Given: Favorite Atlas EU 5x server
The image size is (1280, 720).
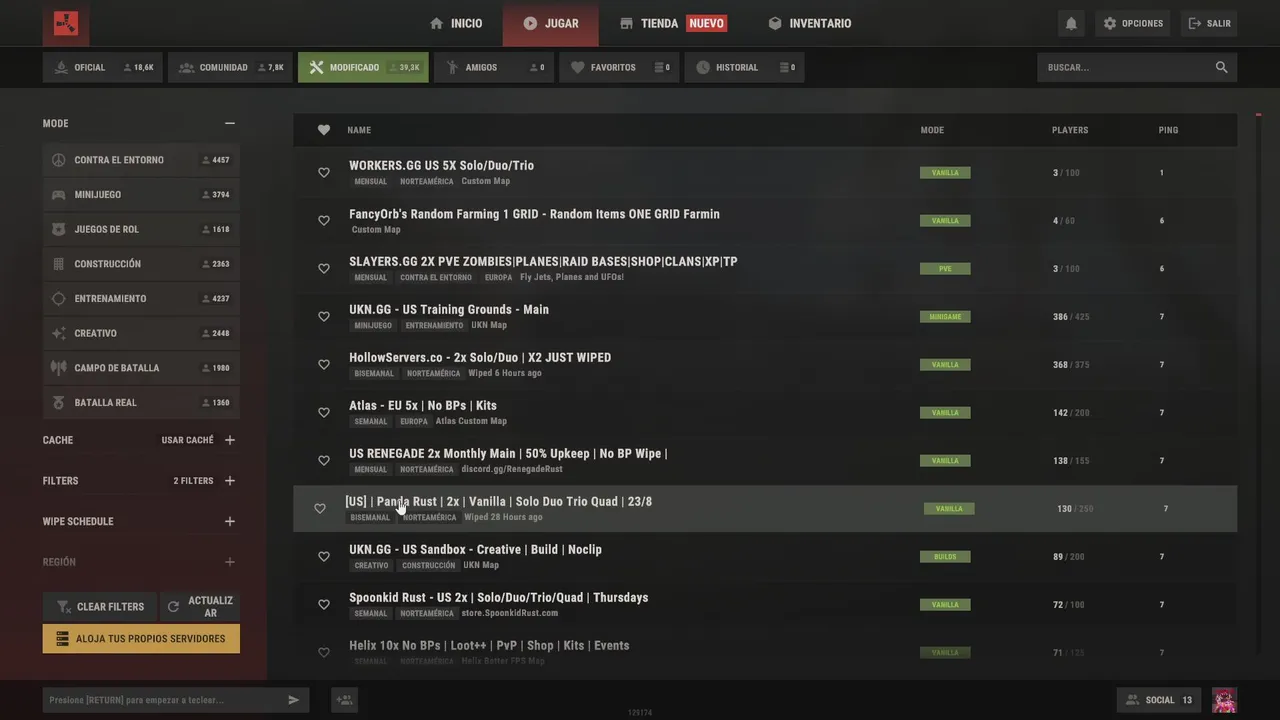Looking at the screenshot, I should pos(324,413).
